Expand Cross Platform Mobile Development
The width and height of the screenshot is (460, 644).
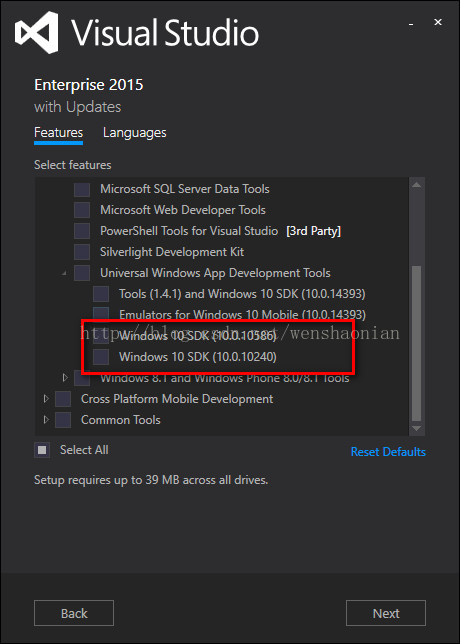point(46,399)
